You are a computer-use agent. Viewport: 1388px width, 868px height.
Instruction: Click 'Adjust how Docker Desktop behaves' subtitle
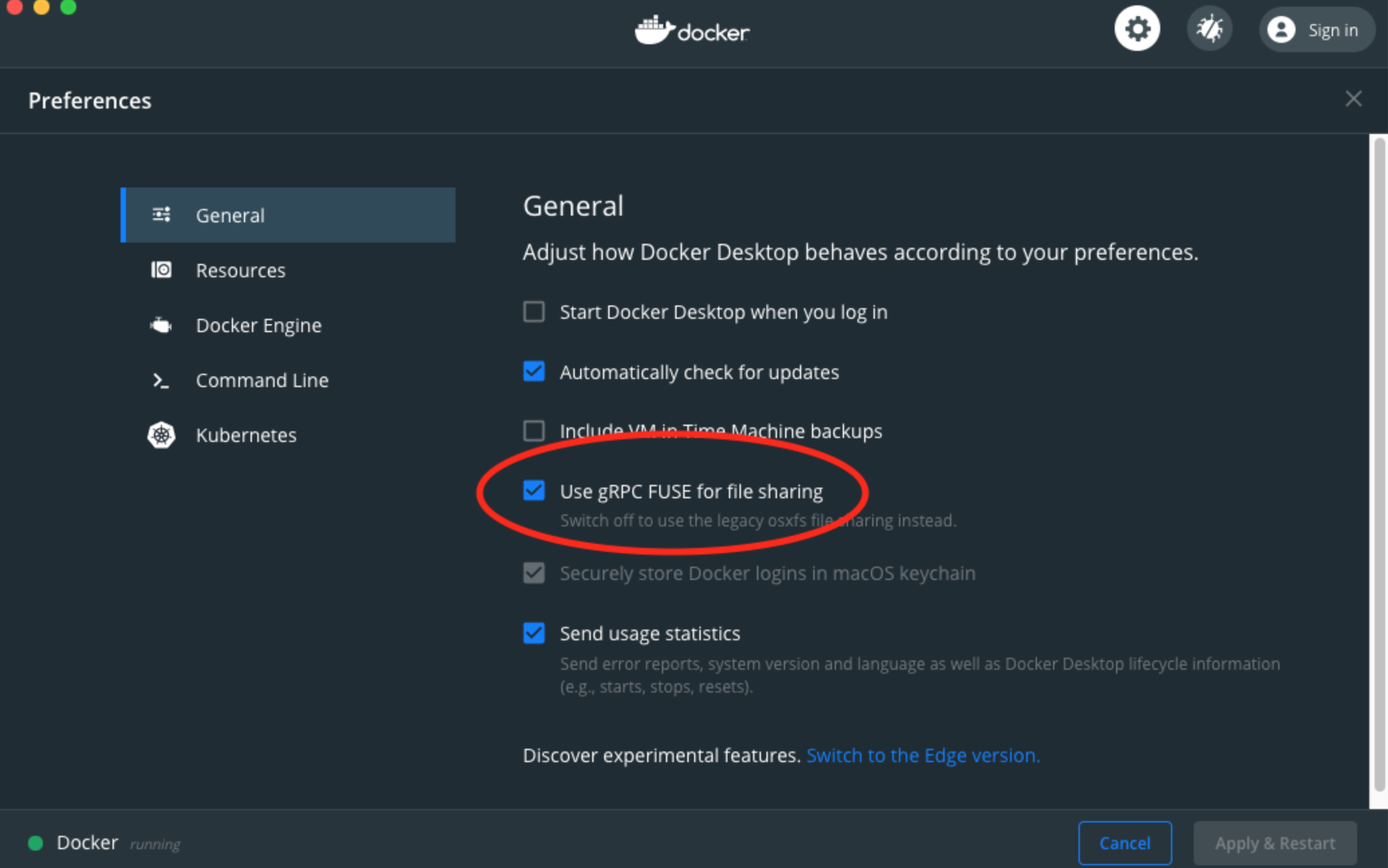point(861,252)
